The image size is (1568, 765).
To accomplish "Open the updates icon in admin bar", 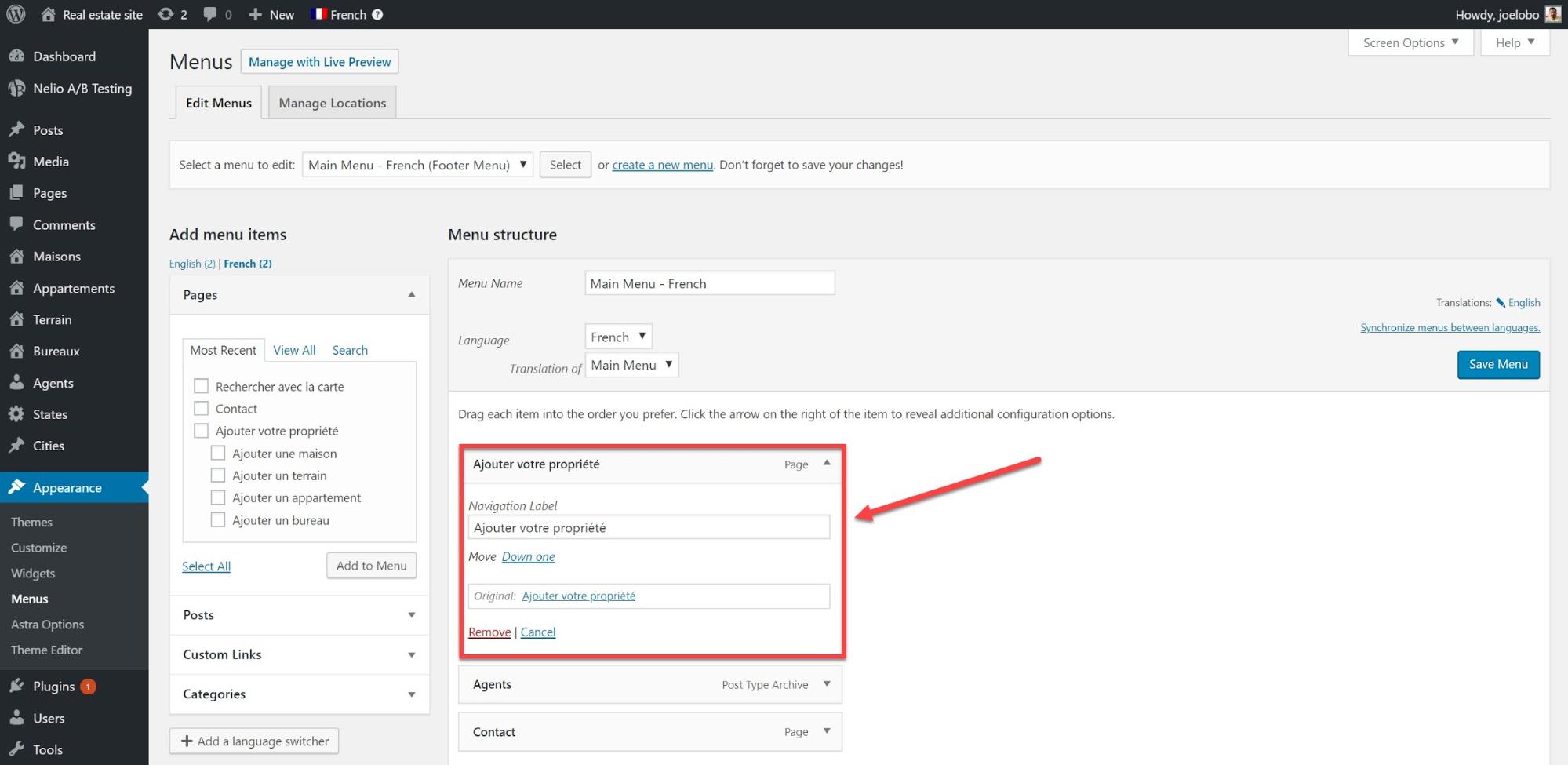I will tap(166, 14).
